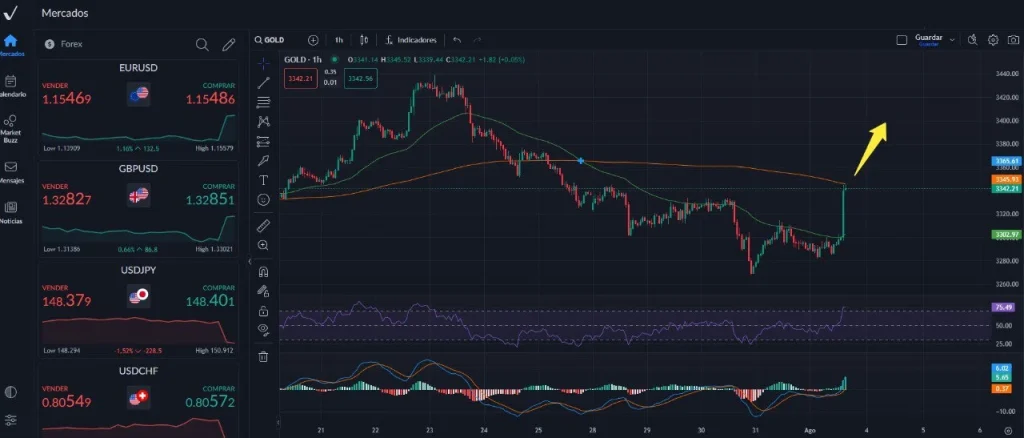Open the candlestick chart type selector
1024x438 pixels.
point(364,40)
